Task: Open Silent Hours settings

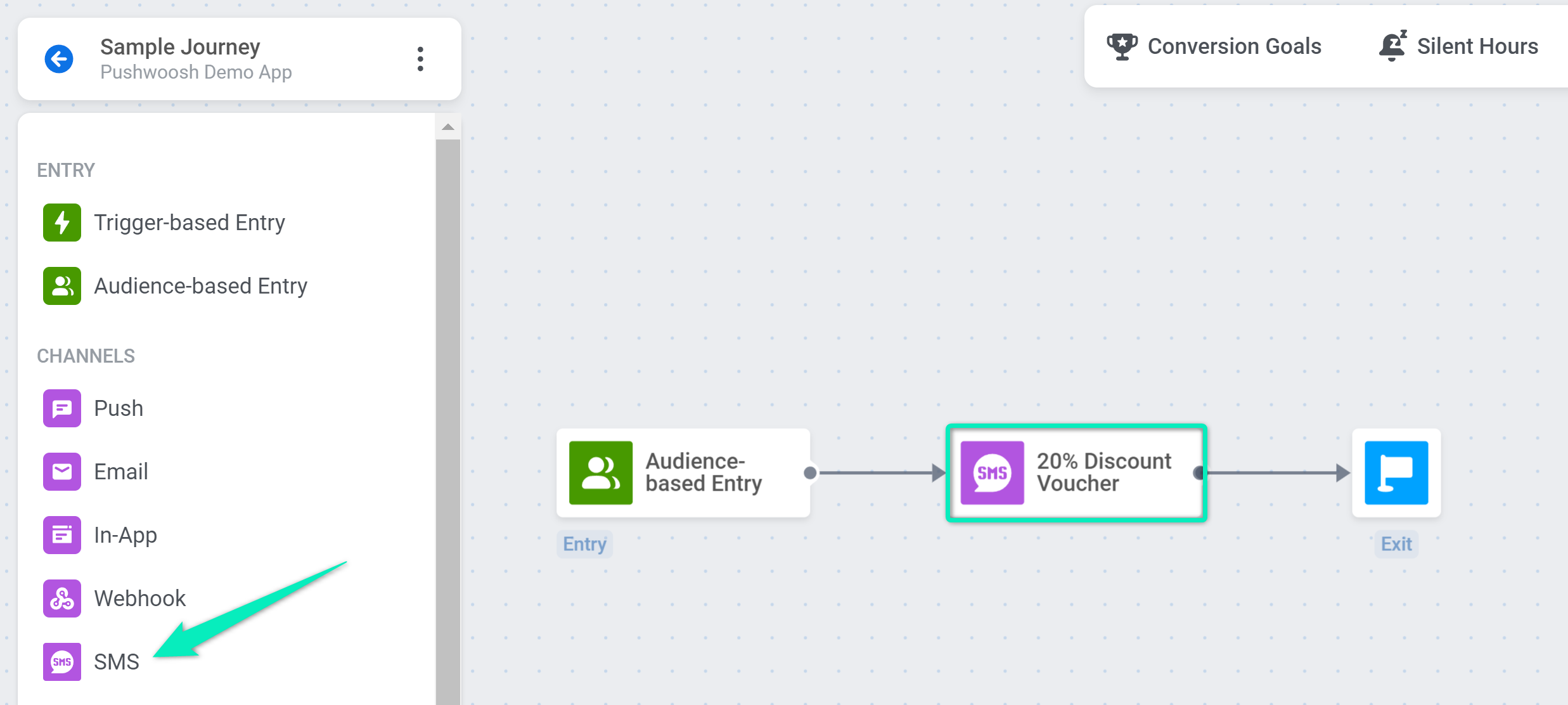Action: coord(1477,46)
